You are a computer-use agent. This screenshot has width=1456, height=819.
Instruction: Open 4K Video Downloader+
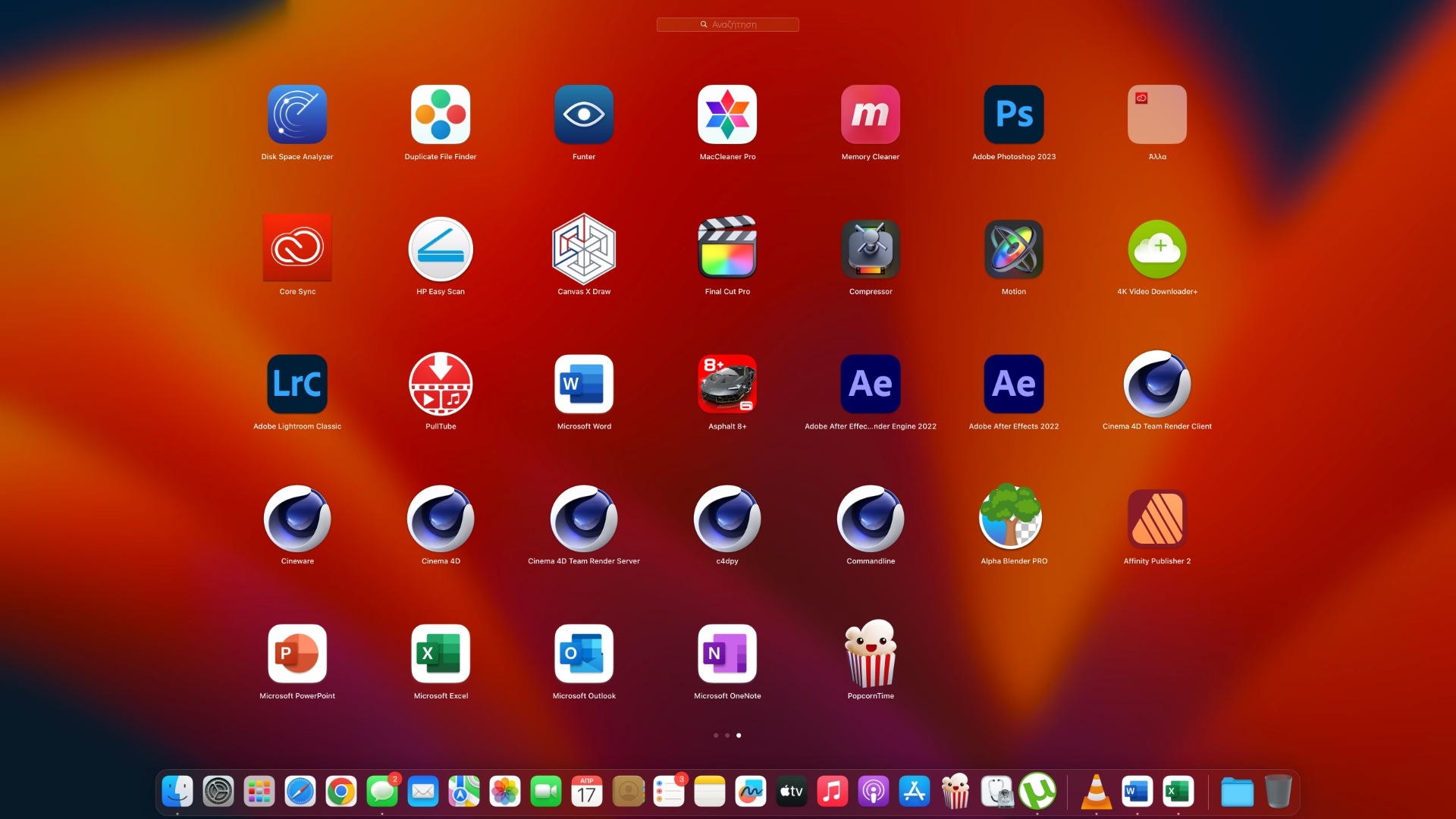click(1157, 249)
